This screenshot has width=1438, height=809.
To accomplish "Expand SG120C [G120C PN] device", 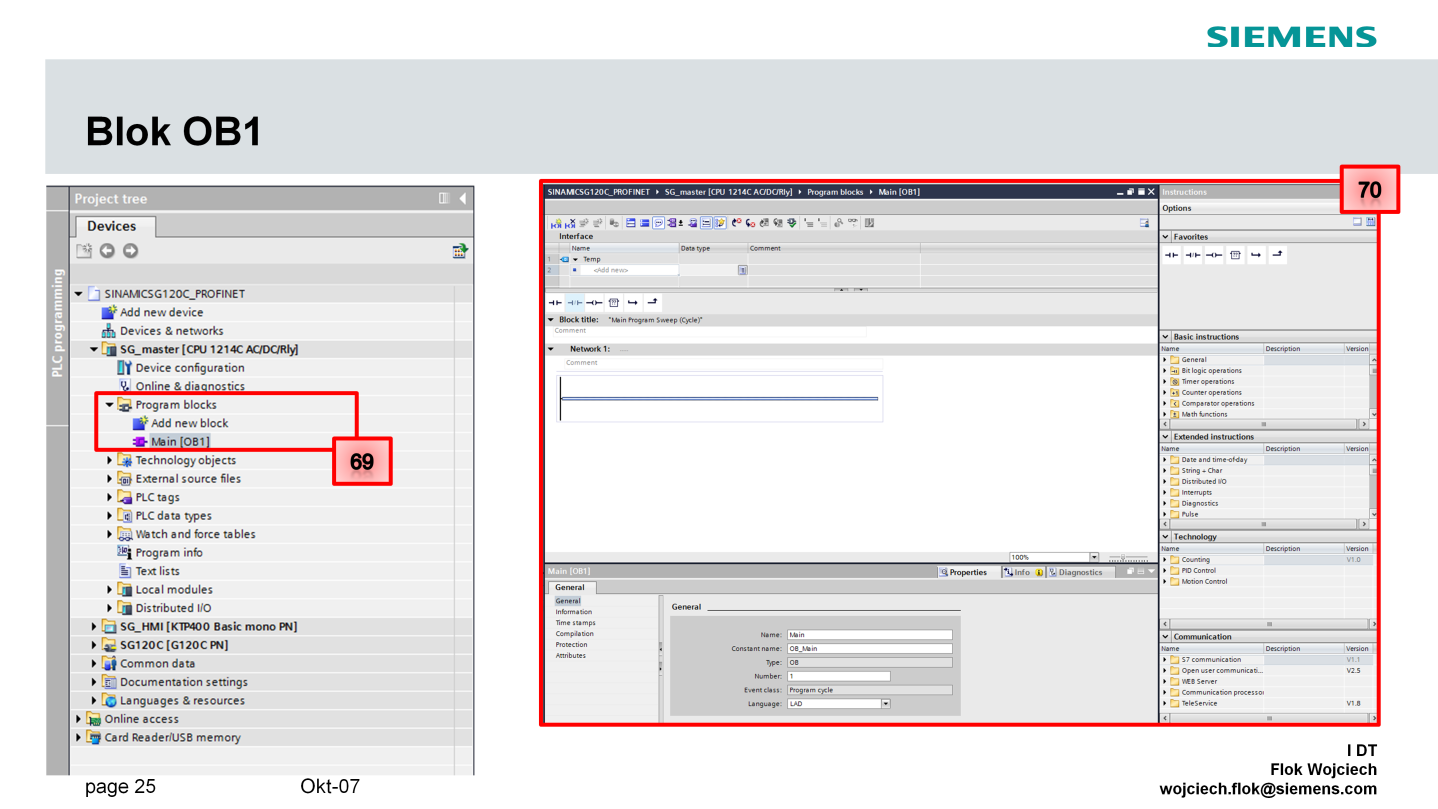I will click(95, 645).
